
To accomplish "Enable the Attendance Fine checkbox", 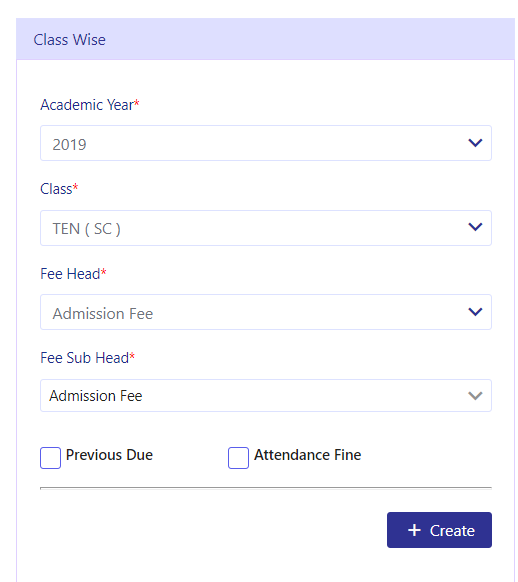I will pos(238,458).
